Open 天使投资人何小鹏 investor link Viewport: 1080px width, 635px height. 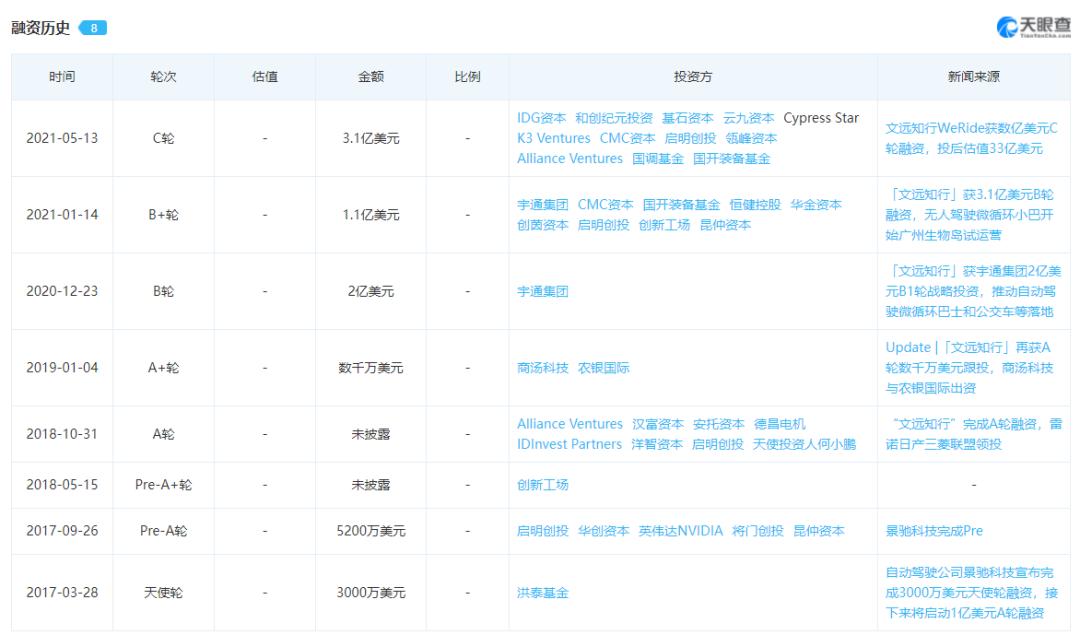click(804, 444)
